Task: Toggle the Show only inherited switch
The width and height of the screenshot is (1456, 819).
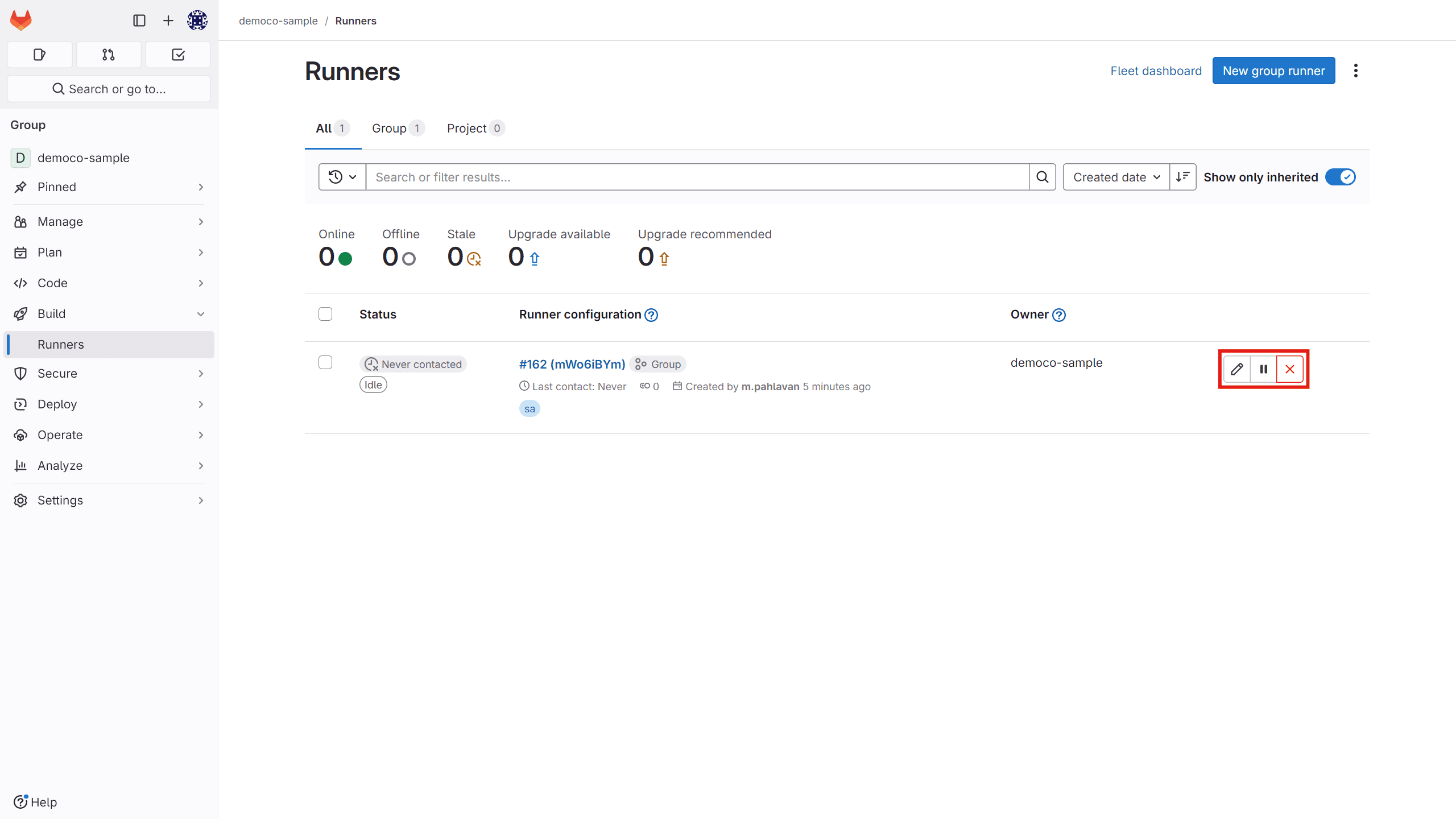Action: pyautogui.click(x=1341, y=177)
